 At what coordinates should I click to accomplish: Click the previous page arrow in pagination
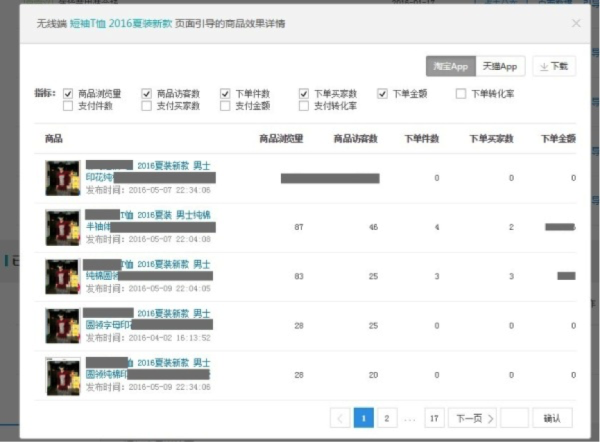(340, 418)
